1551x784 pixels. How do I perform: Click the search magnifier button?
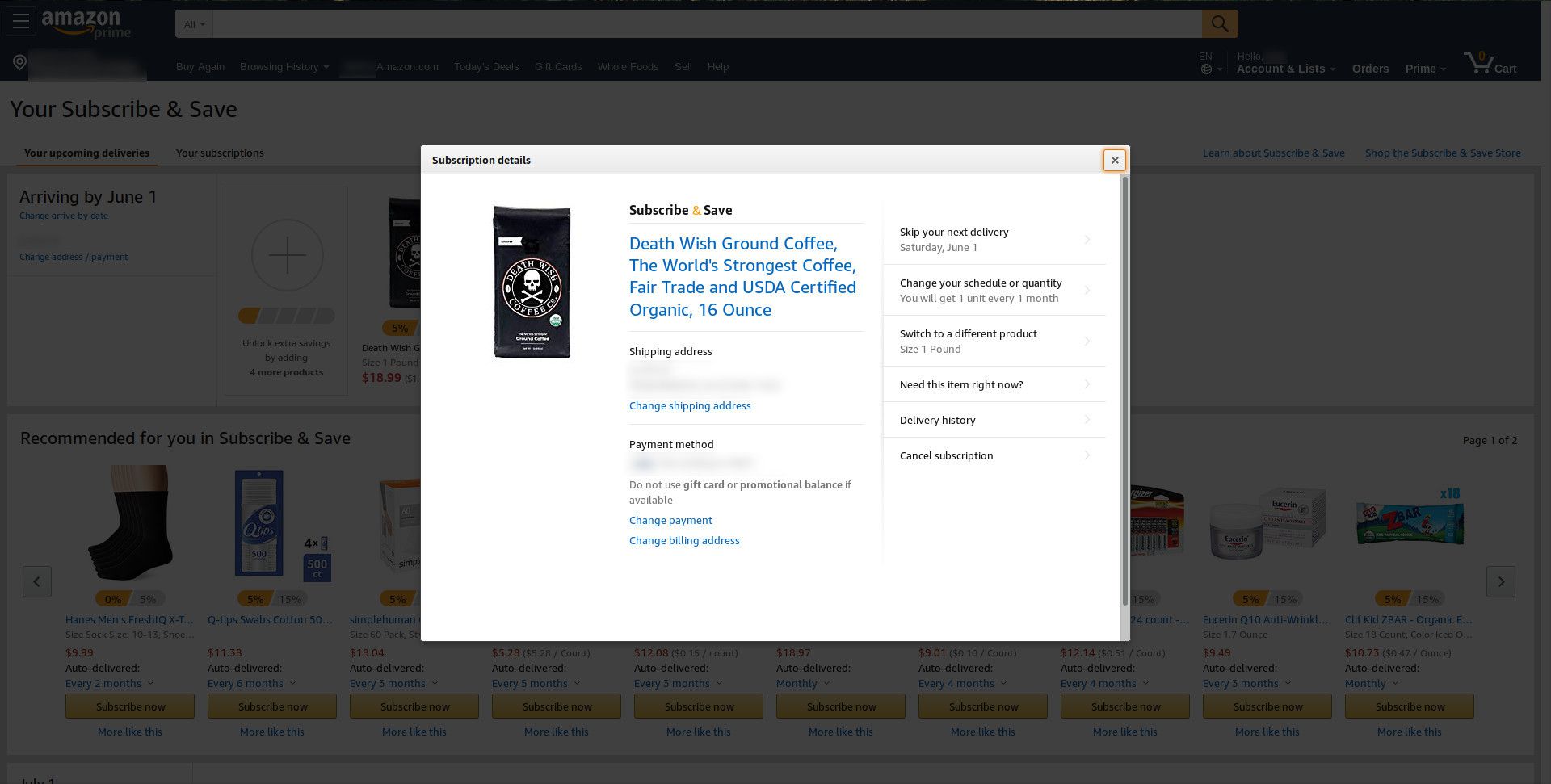click(x=1219, y=24)
